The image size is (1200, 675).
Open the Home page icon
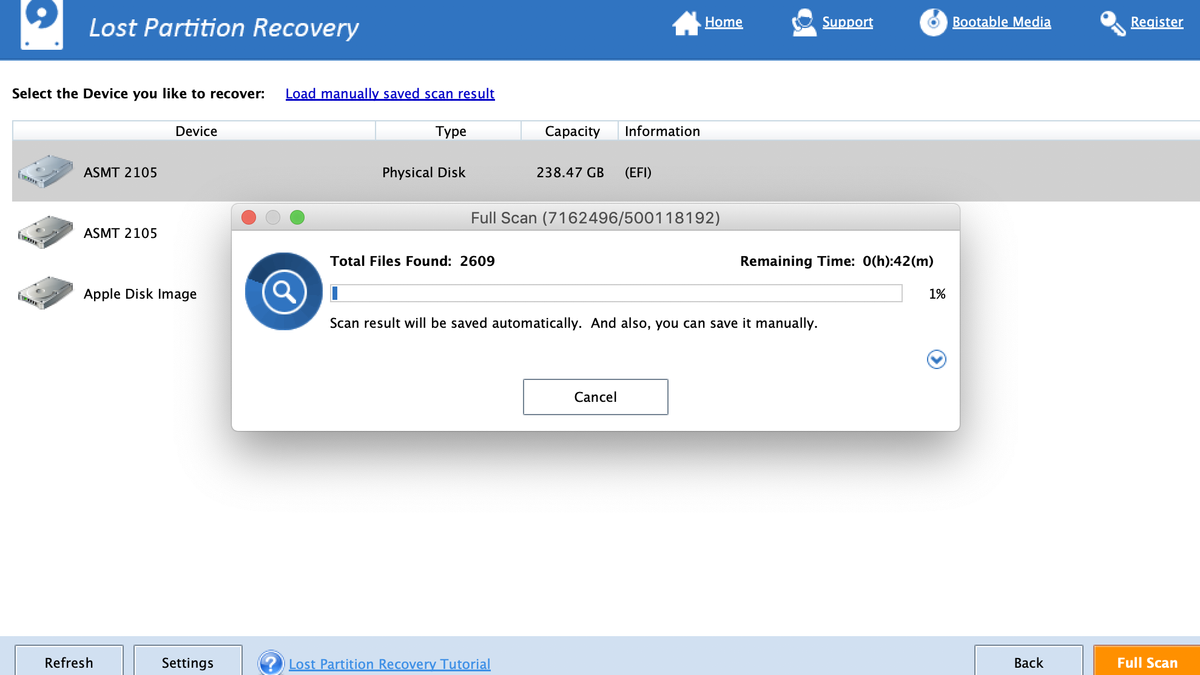click(686, 21)
